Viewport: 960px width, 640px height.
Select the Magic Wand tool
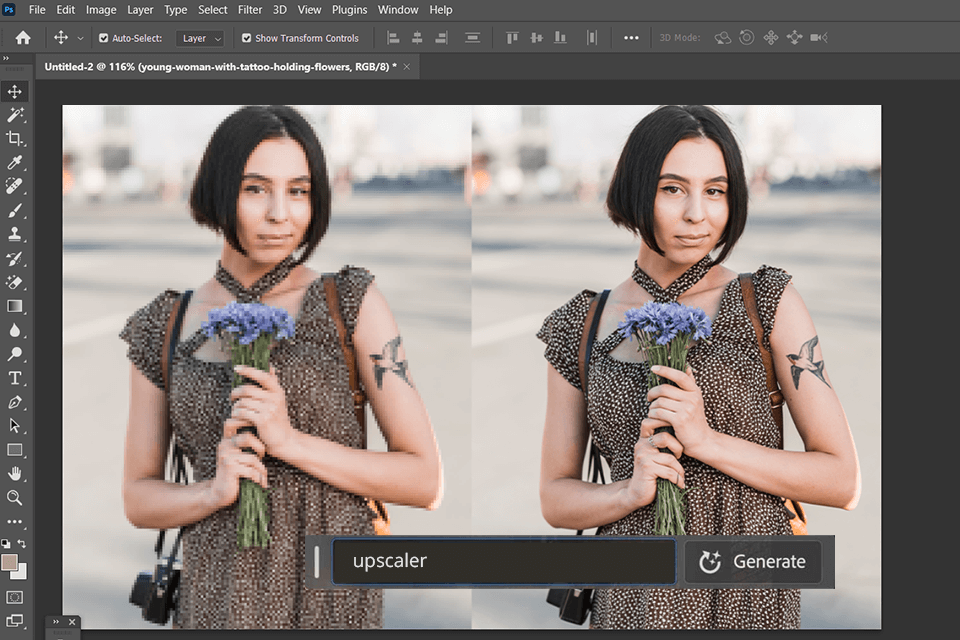pyautogui.click(x=15, y=115)
